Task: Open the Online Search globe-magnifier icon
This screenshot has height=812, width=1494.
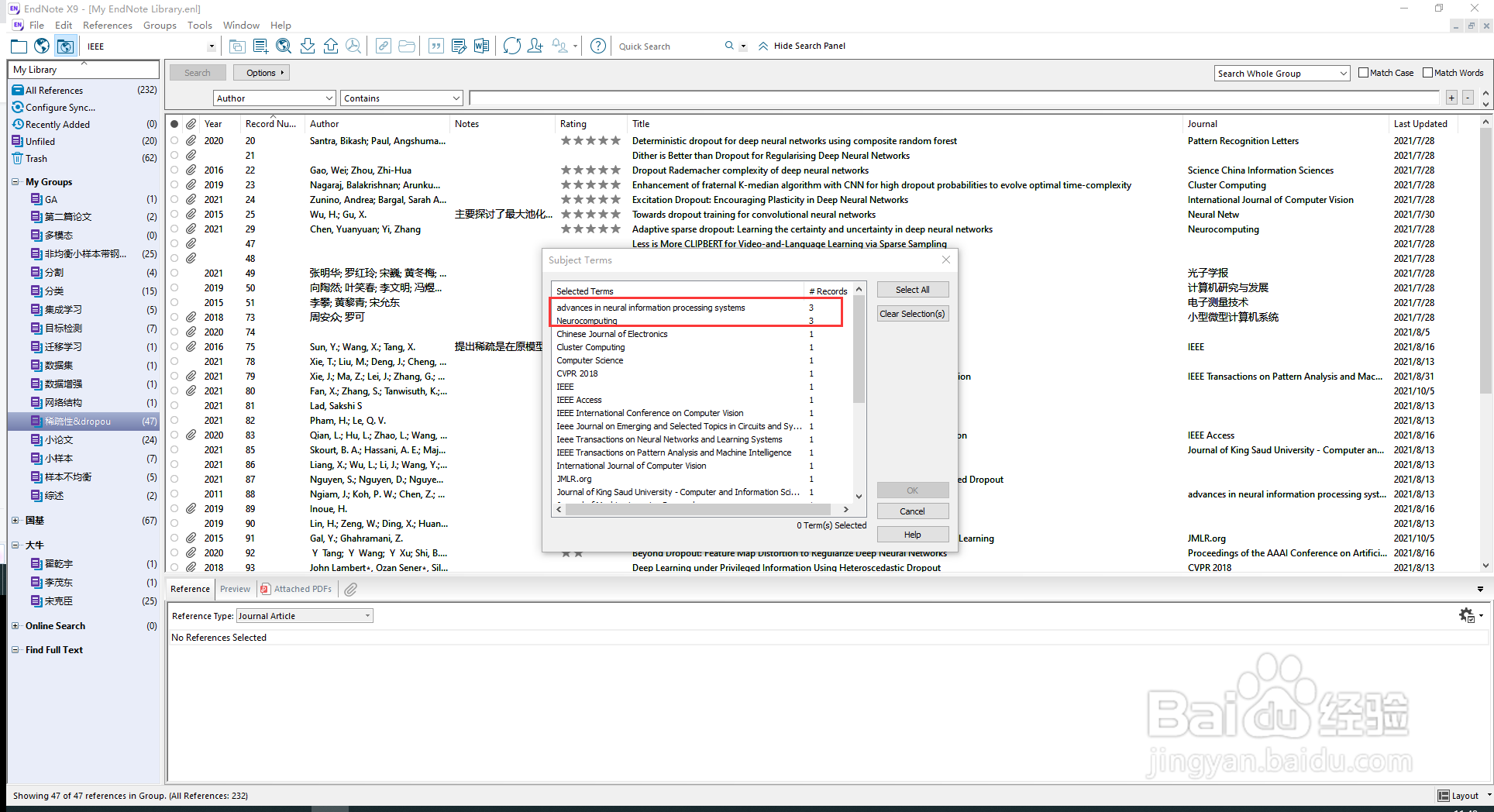Action: tap(284, 46)
